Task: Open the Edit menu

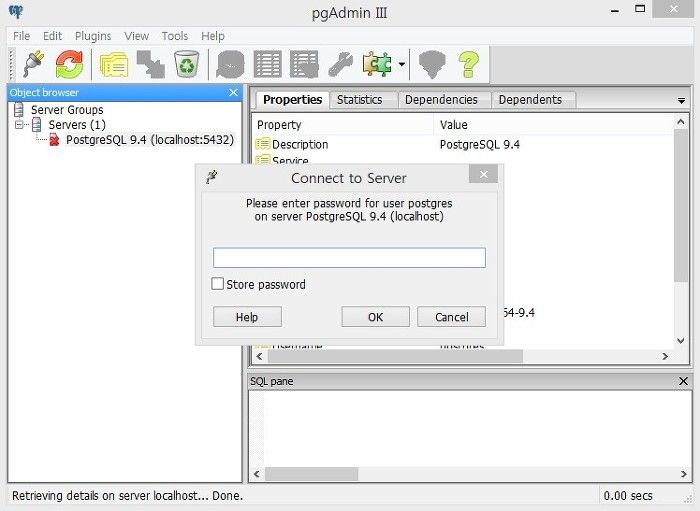Action: [52, 36]
